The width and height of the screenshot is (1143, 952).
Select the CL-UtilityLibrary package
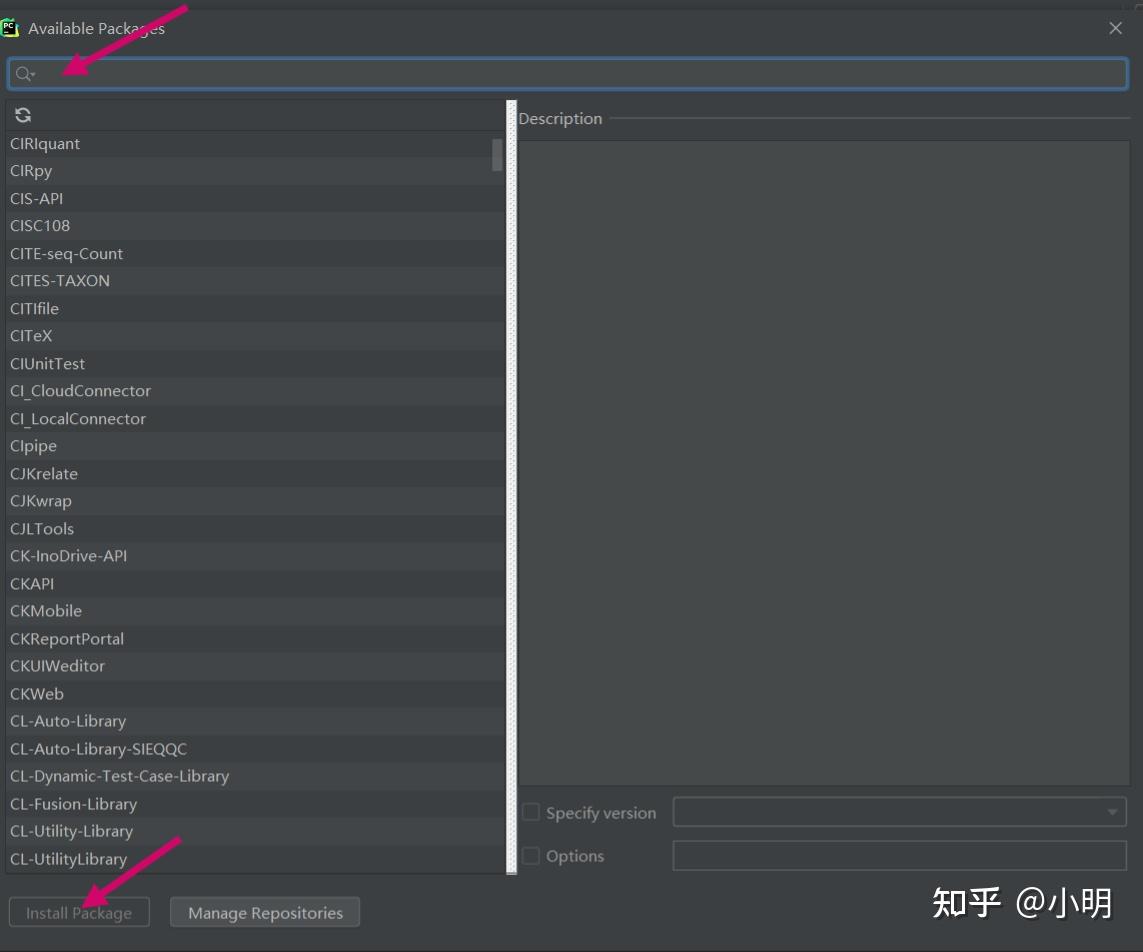click(x=255, y=859)
